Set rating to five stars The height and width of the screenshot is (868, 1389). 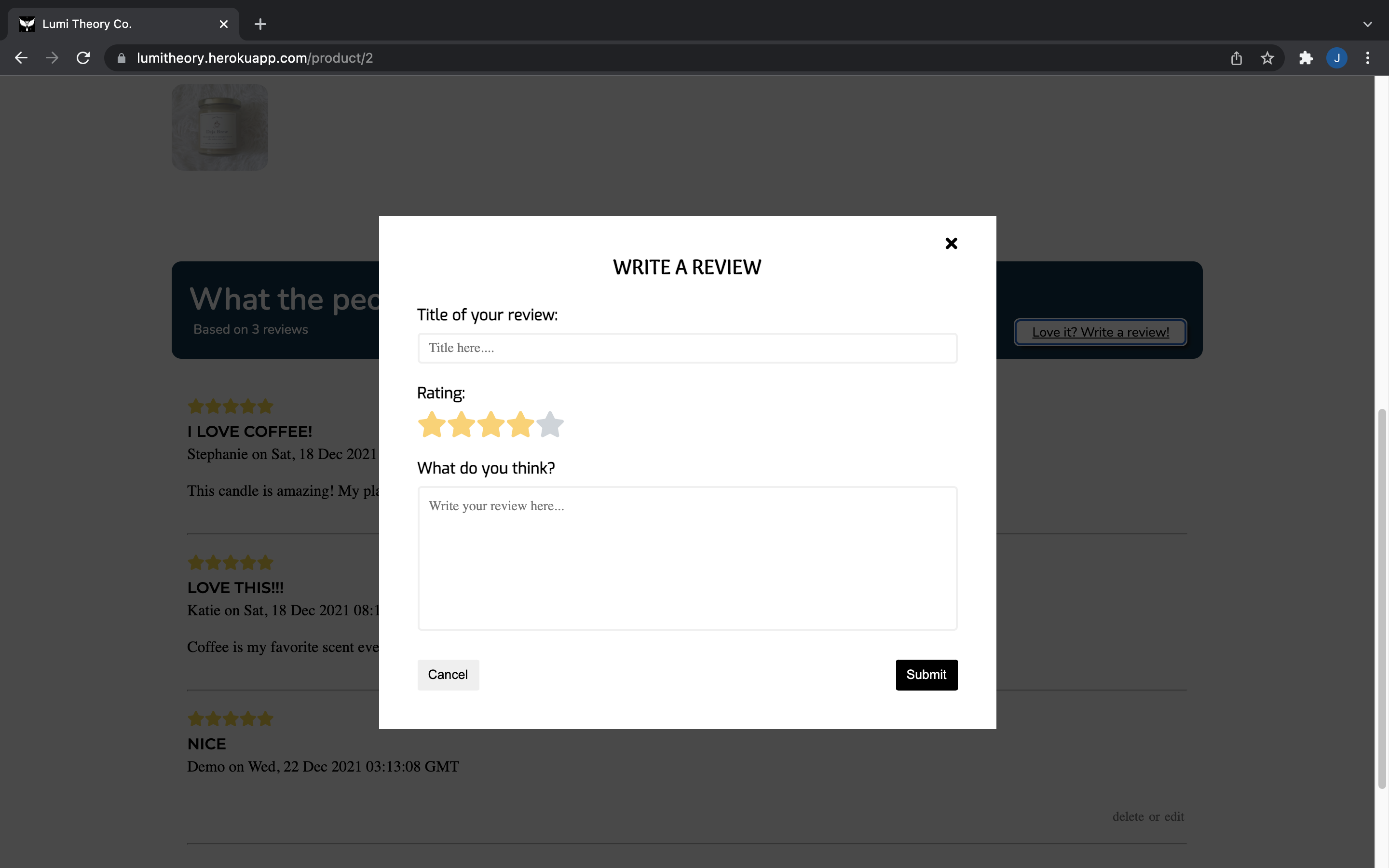550,425
